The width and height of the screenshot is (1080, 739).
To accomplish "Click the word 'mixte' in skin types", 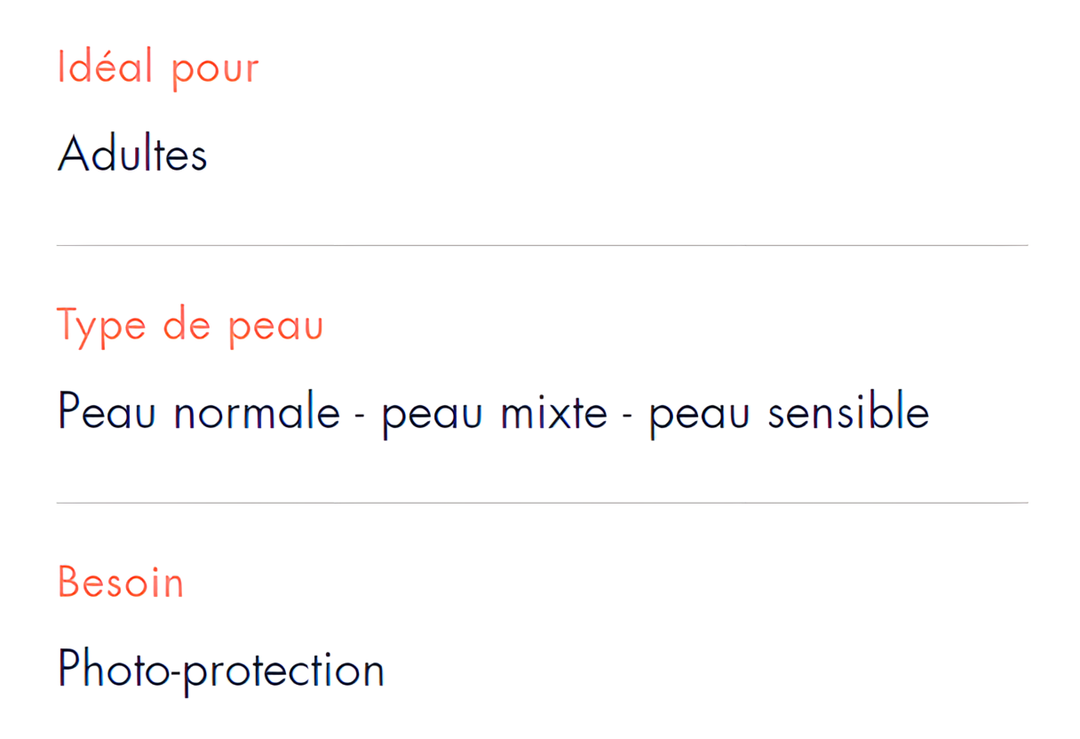I will (554, 412).
